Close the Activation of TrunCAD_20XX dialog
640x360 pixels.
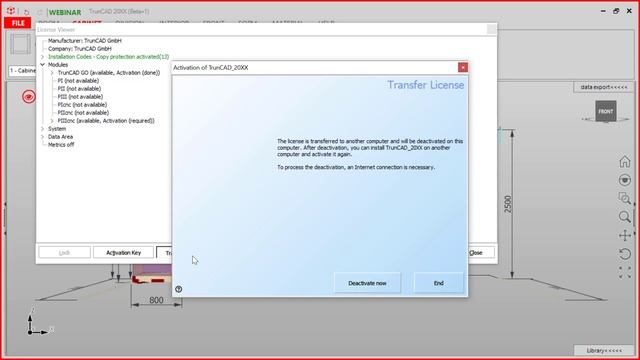[x=462, y=67]
